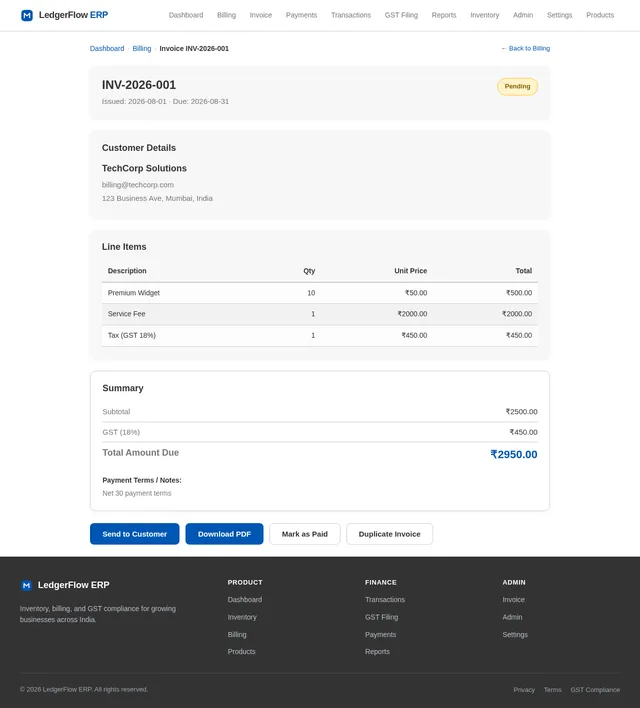Open Dashboard in the top navigation
640x708 pixels.
[186, 15]
